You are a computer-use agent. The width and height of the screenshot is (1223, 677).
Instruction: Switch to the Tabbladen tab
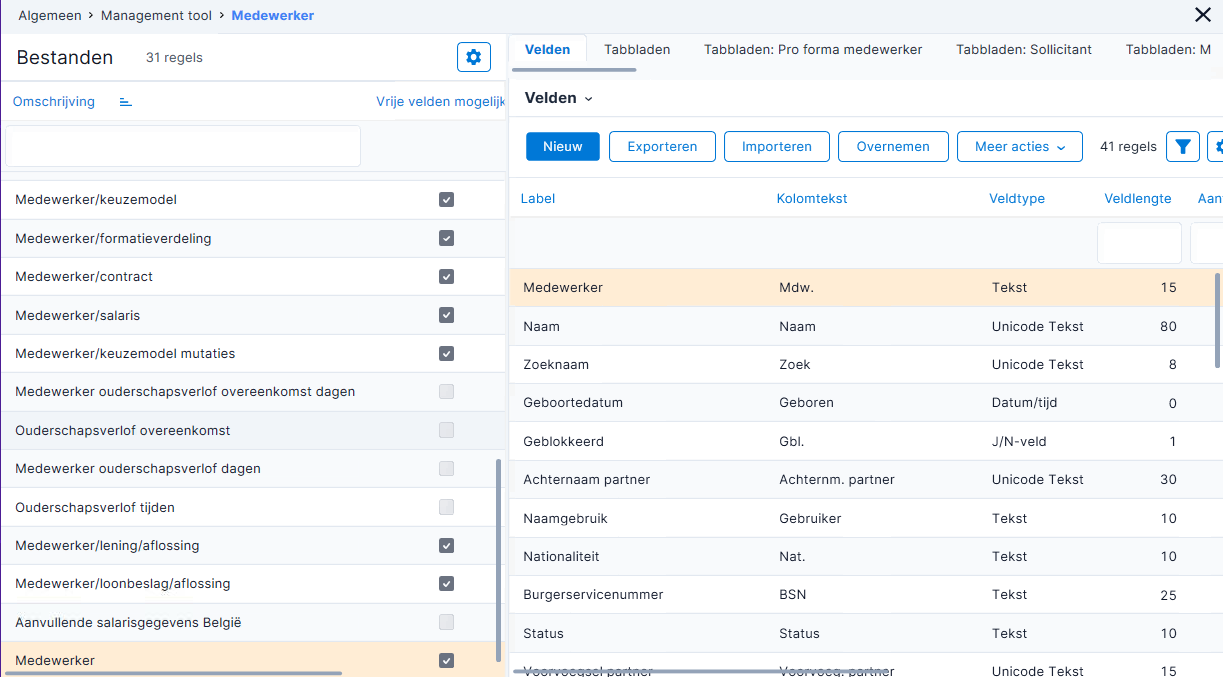pyautogui.click(x=637, y=49)
